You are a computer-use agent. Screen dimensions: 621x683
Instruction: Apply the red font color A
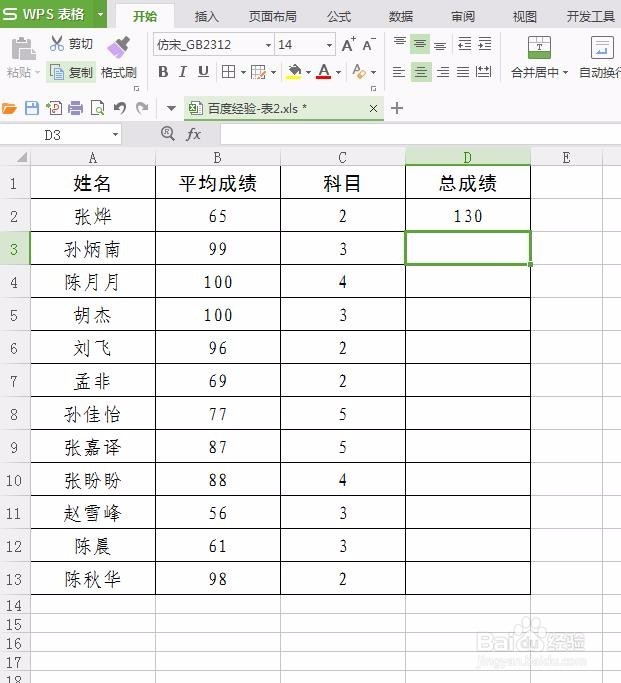pos(324,72)
